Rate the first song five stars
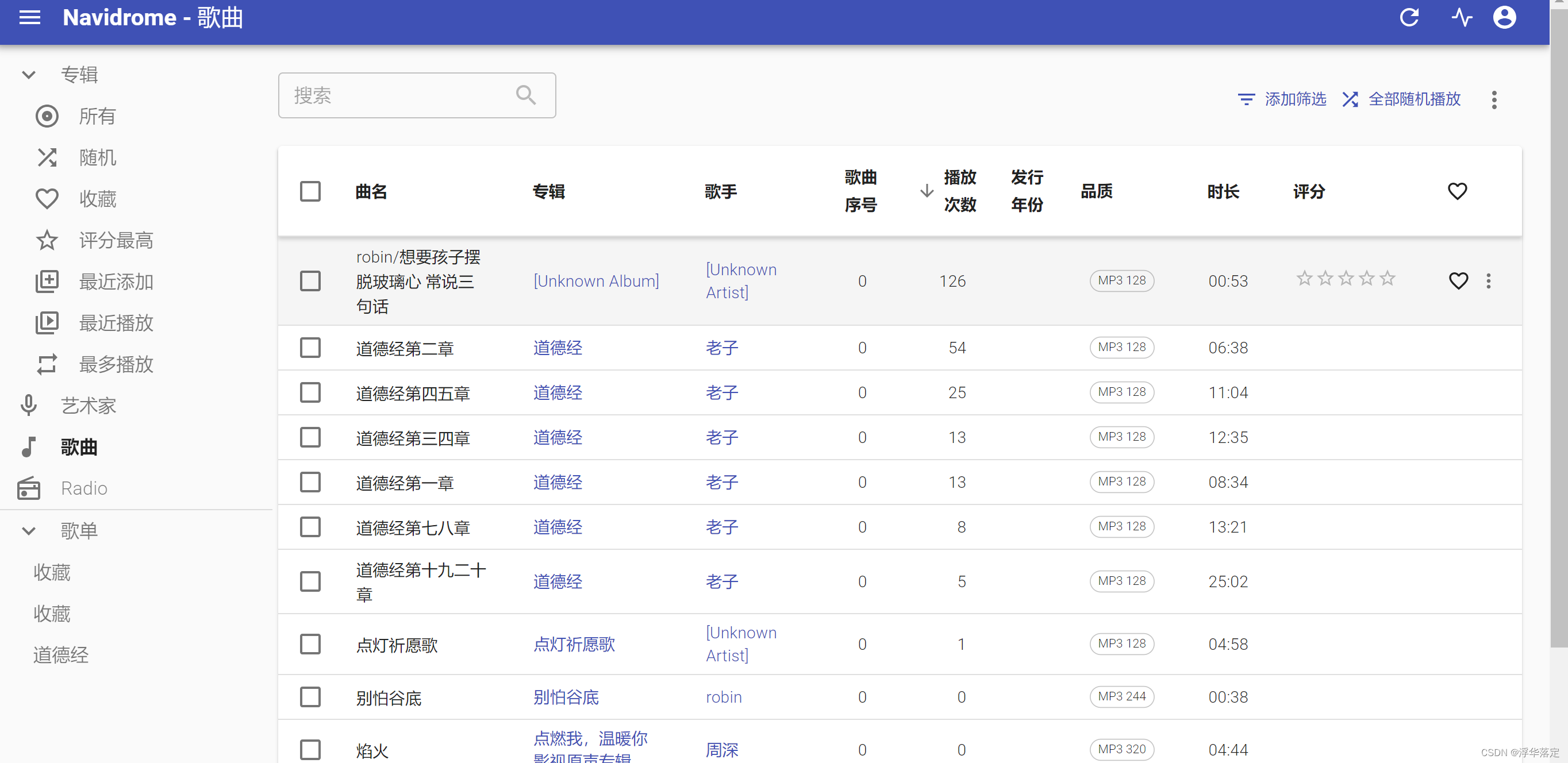This screenshot has height=763, width=1568. click(x=1387, y=279)
